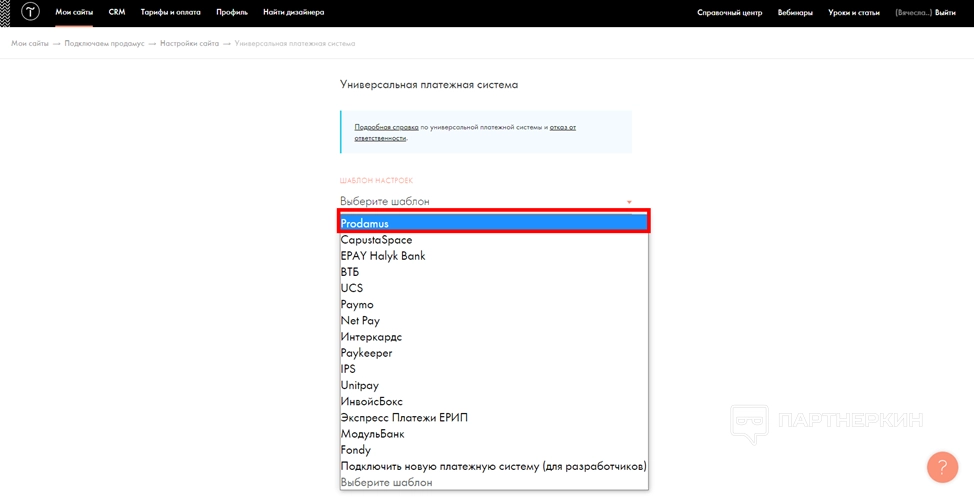The height and width of the screenshot is (497, 974).
Task: Go to Подключаем продамус breadcrumb
Action: pyautogui.click(x=104, y=43)
